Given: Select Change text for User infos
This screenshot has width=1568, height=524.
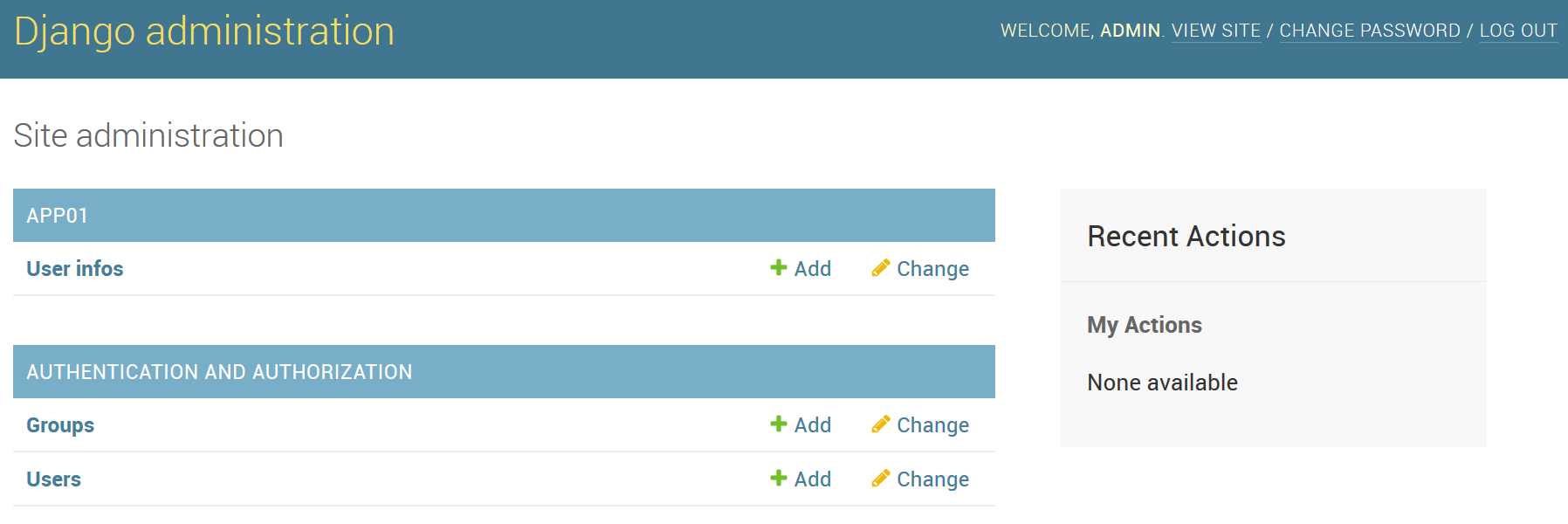Looking at the screenshot, I should [x=932, y=269].
